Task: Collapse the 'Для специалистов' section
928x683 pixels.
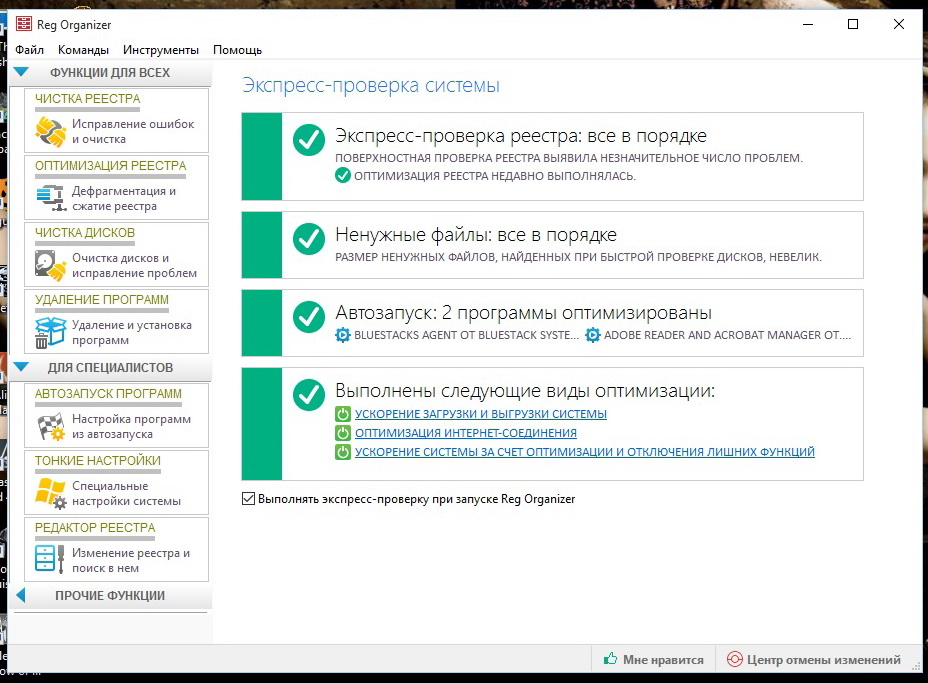Action: (x=22, y=368)
